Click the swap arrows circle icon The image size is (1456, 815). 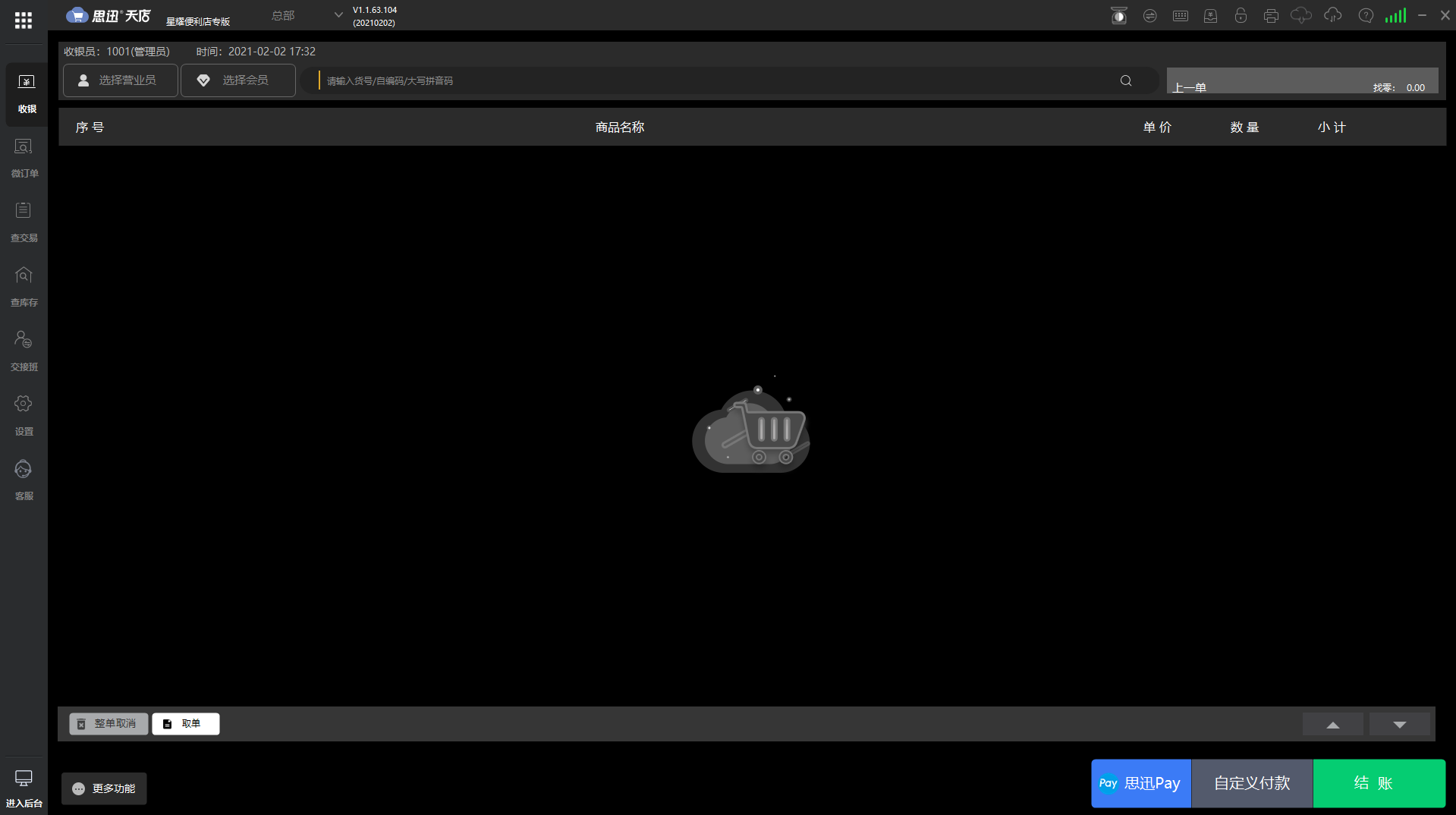1149,16
